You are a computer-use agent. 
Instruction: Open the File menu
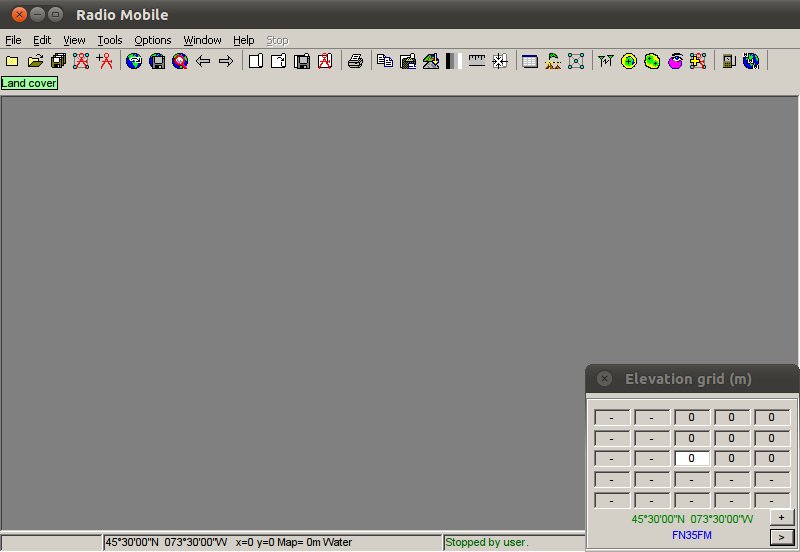click(13, 40)
